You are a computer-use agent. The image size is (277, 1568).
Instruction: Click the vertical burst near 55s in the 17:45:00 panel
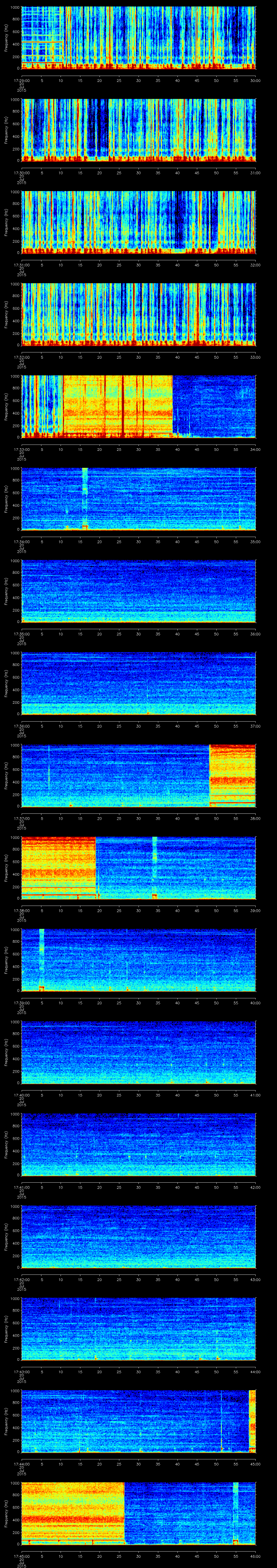click(x=236, y=1513)
